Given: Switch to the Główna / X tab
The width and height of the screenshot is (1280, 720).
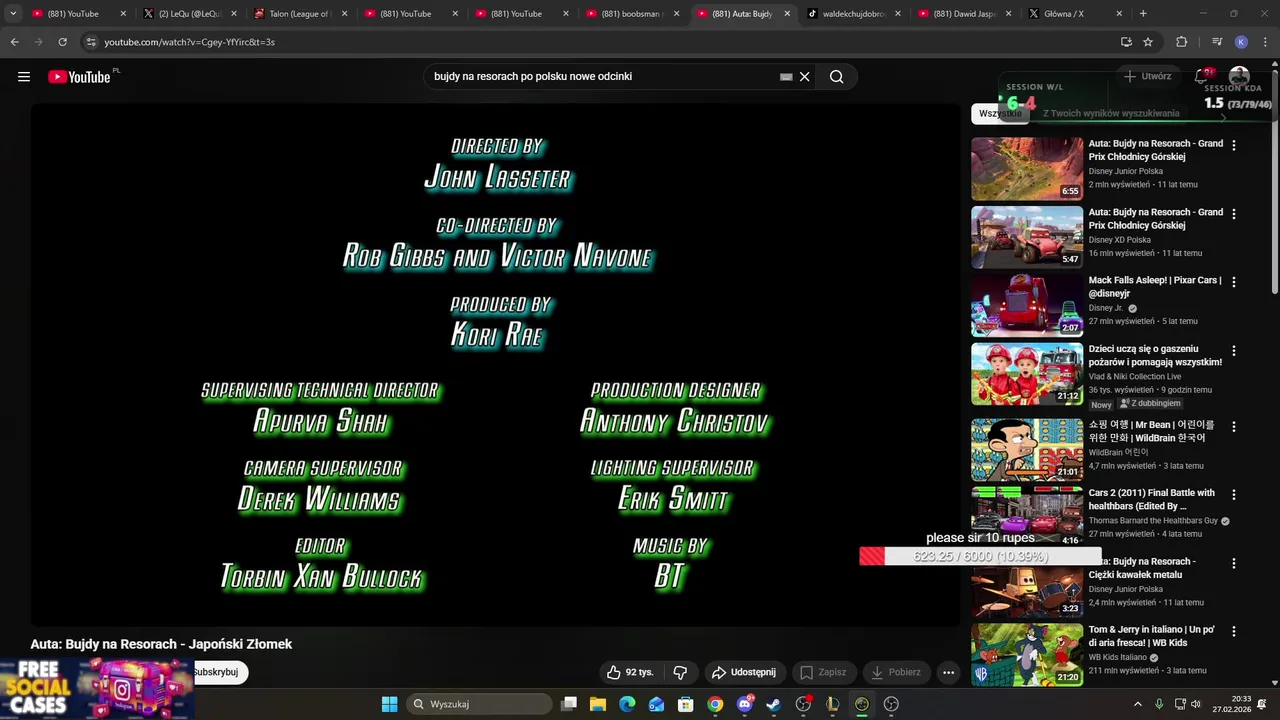Looking at the screenshot, I should click(x=1076, y=14).
